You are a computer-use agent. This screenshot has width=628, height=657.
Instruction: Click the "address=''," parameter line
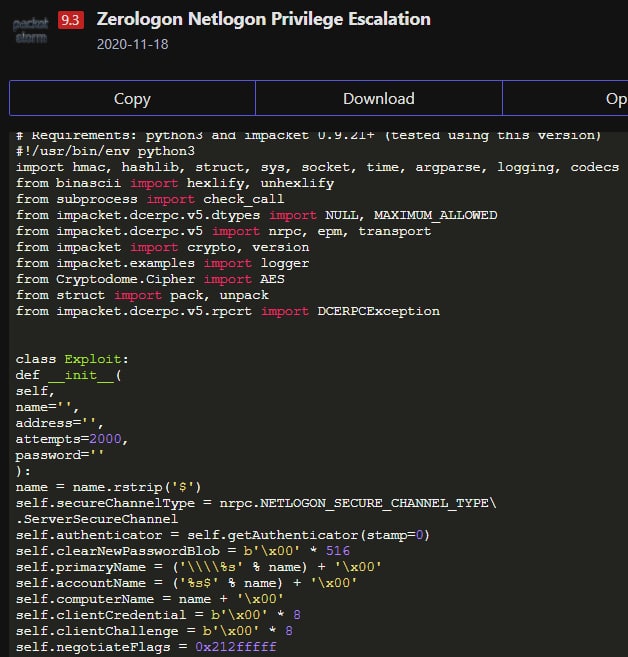(x=59, y=423)
